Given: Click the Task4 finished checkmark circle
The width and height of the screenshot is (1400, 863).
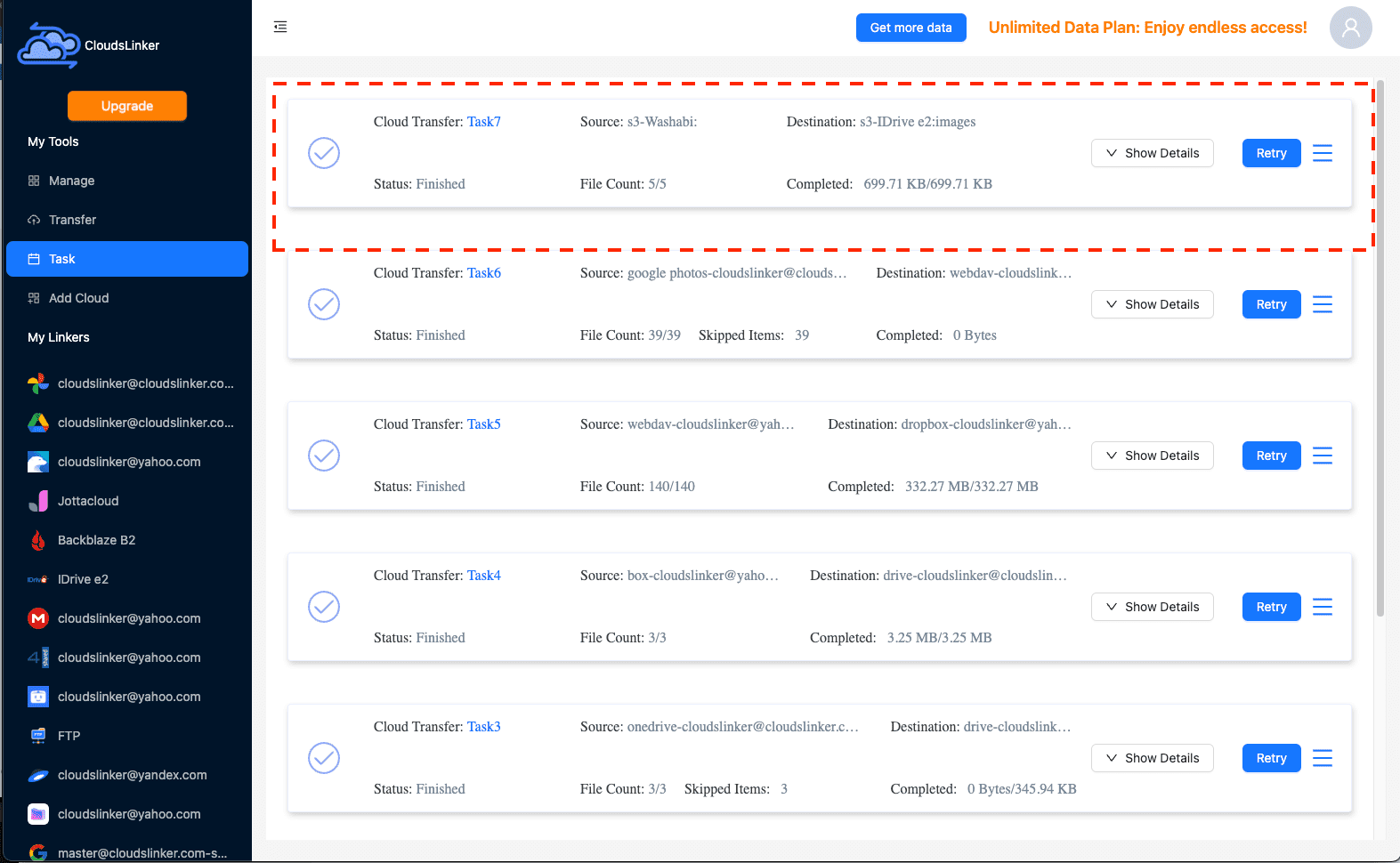Looking at the screenshot, I should pos(324,607).
